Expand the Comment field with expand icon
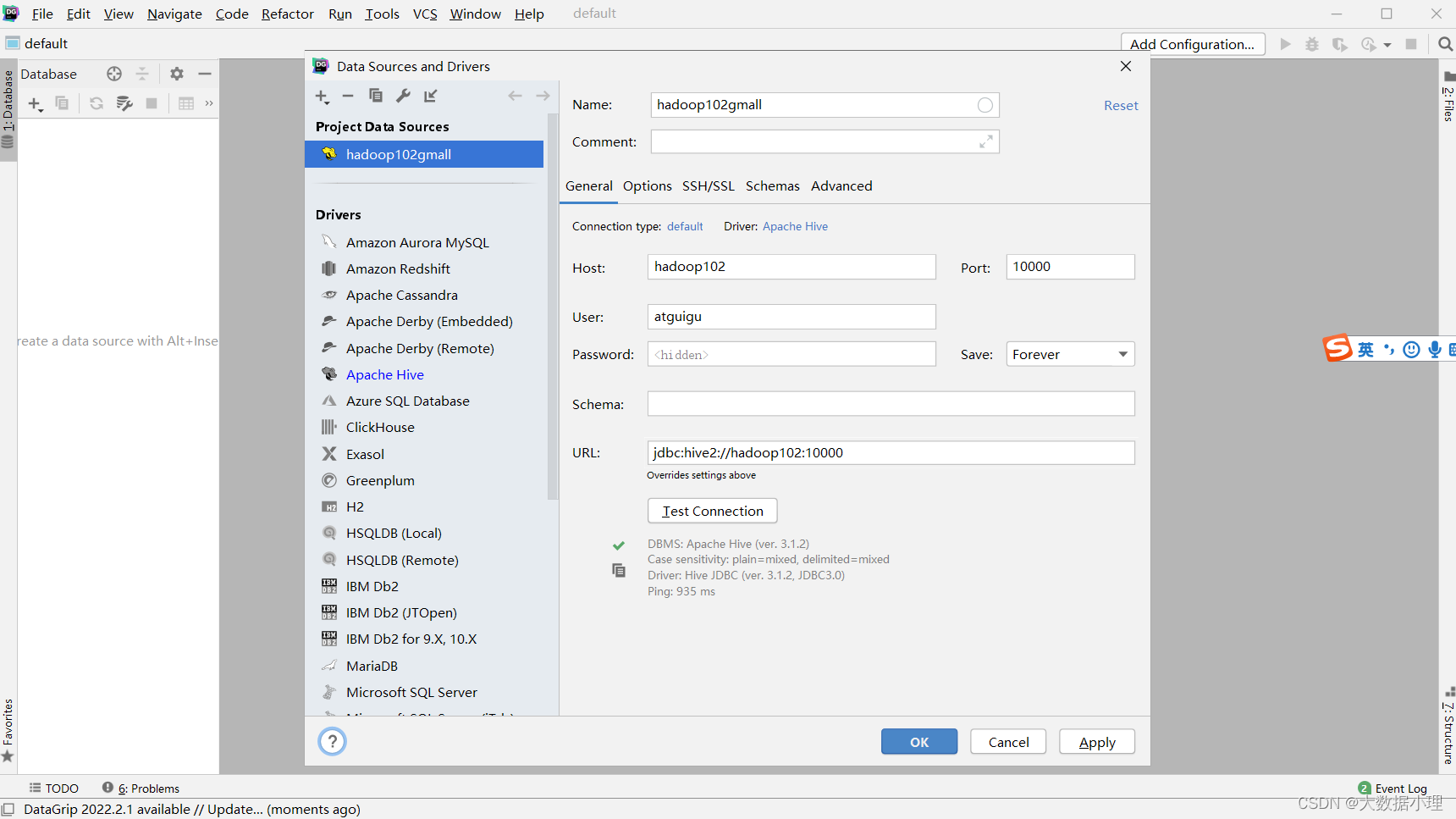Screen dimensions: 1456x819 click(986, 141)
